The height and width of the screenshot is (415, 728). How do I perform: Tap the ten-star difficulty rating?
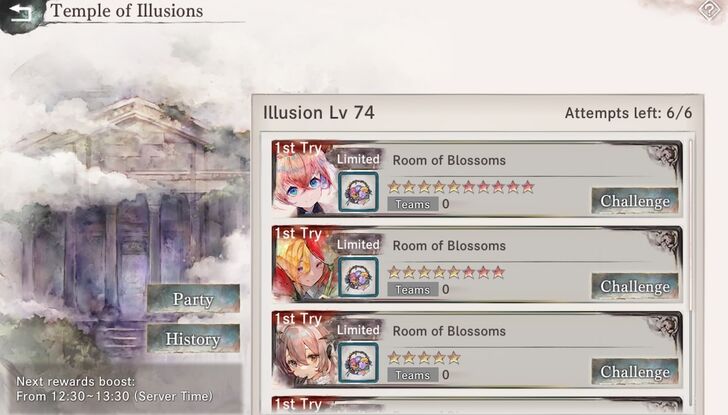[461, 187]
